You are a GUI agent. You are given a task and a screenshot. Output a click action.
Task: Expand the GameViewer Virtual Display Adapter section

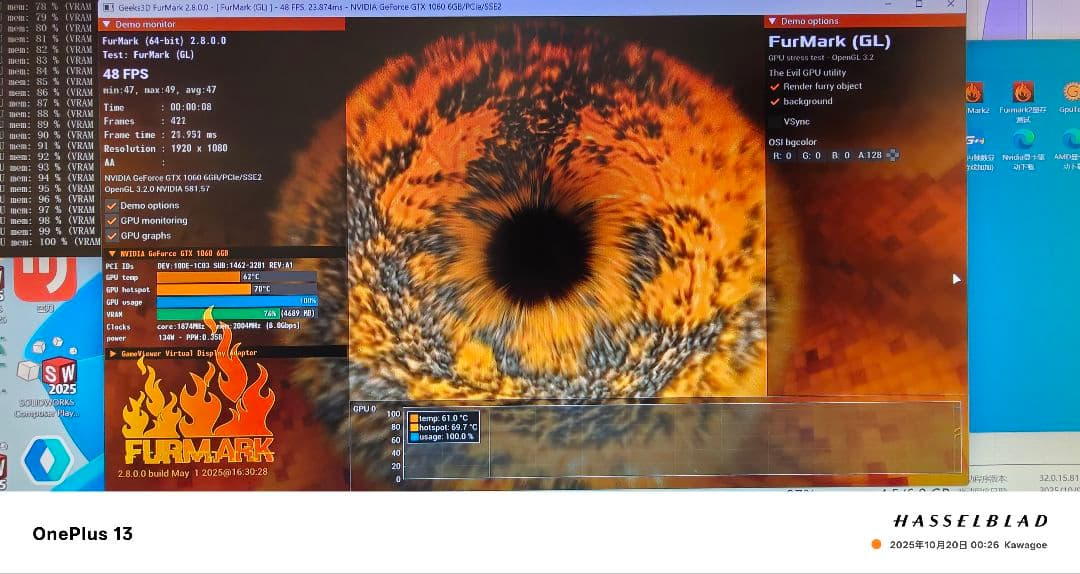click(112, 353)
